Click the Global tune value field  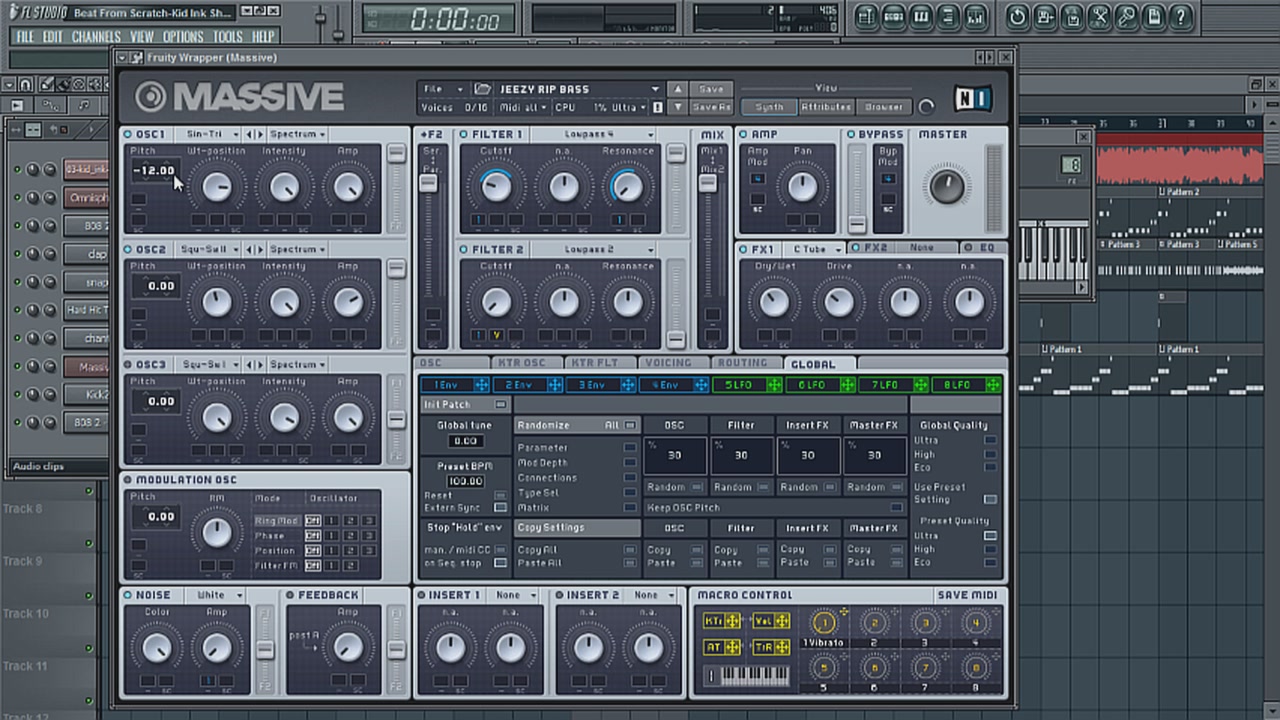pyautogui.click(x=465, y=441)
